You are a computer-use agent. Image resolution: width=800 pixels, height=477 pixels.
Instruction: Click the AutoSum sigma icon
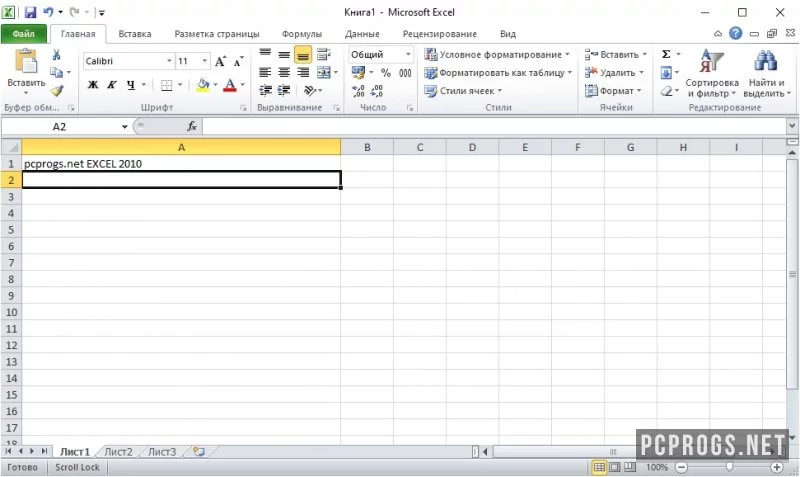pyautogui.click(x=666, y=54)
